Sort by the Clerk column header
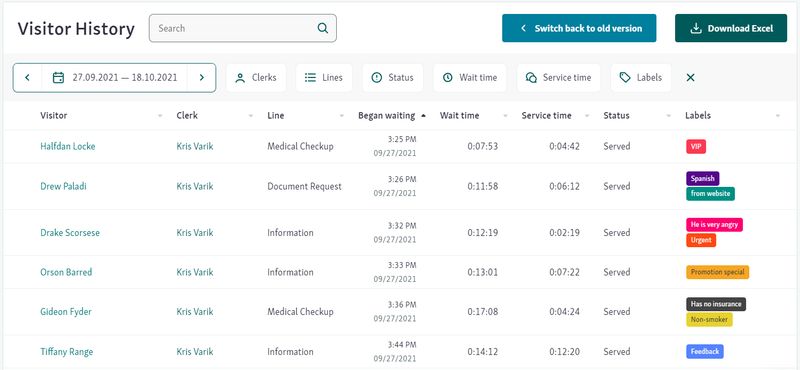Viewport: 800px width, 370px height. 187,115
